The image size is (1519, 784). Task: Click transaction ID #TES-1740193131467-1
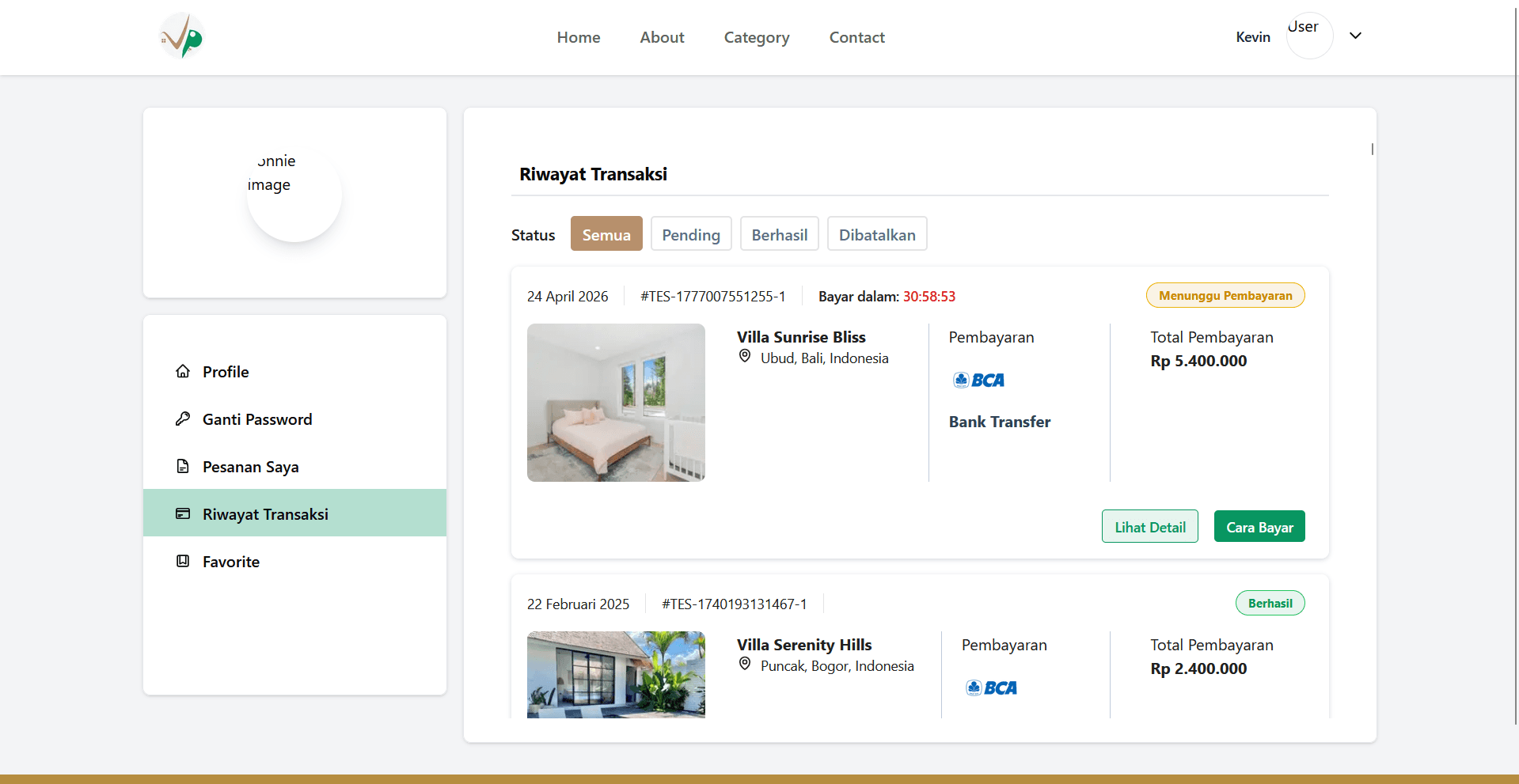(735, 604)
